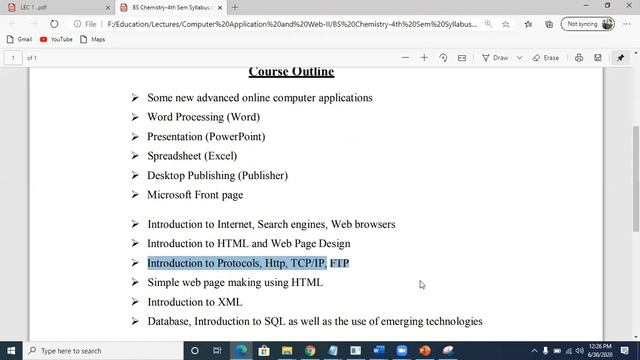Click the 'Spreadsheet (Excel)' line
Screen dimensions: 640x360
click(192, 156)
